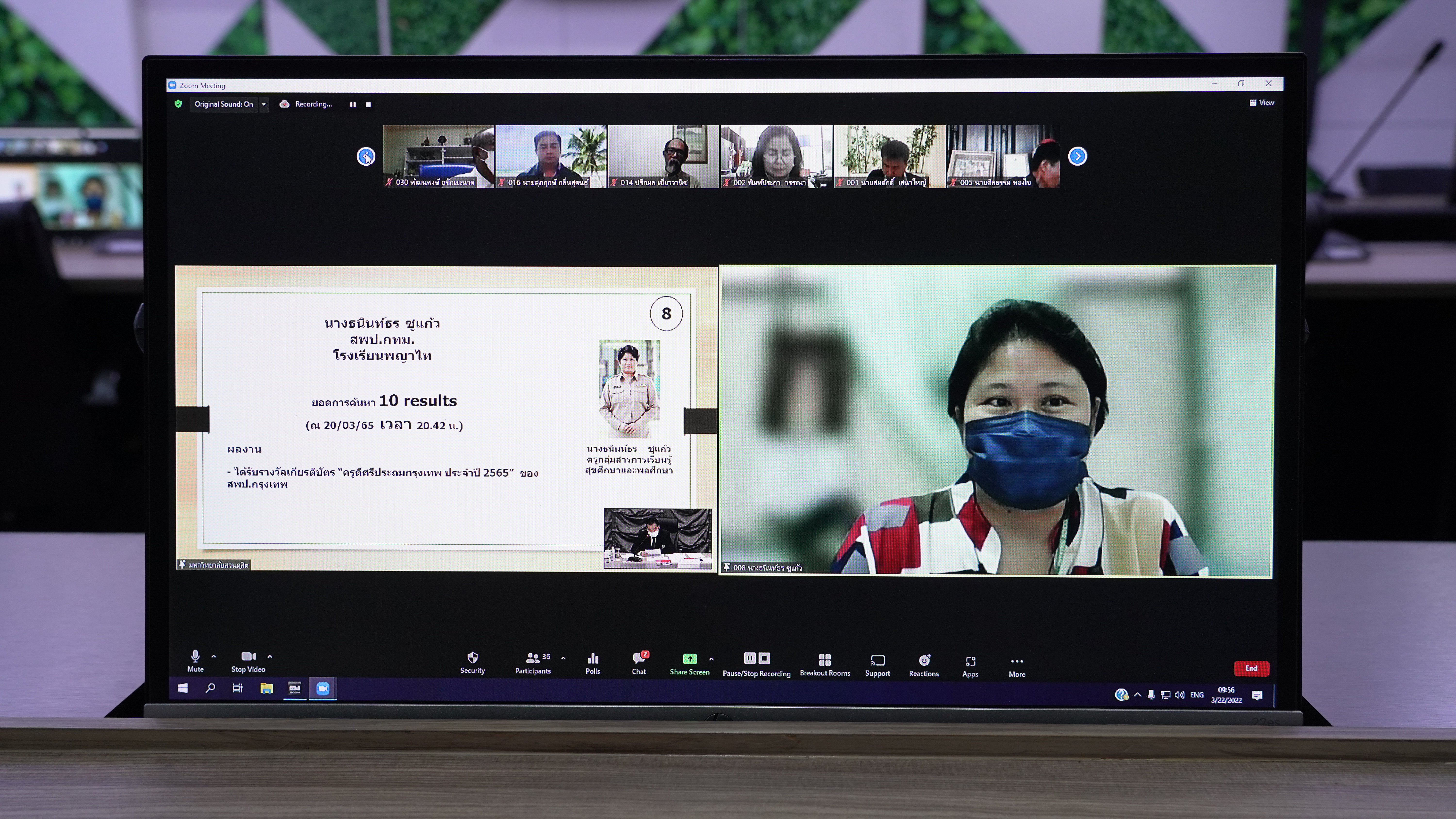Show next participant thumbnails with right arrow
The image size is (1456, 819).
click(x=1077, y=156)
